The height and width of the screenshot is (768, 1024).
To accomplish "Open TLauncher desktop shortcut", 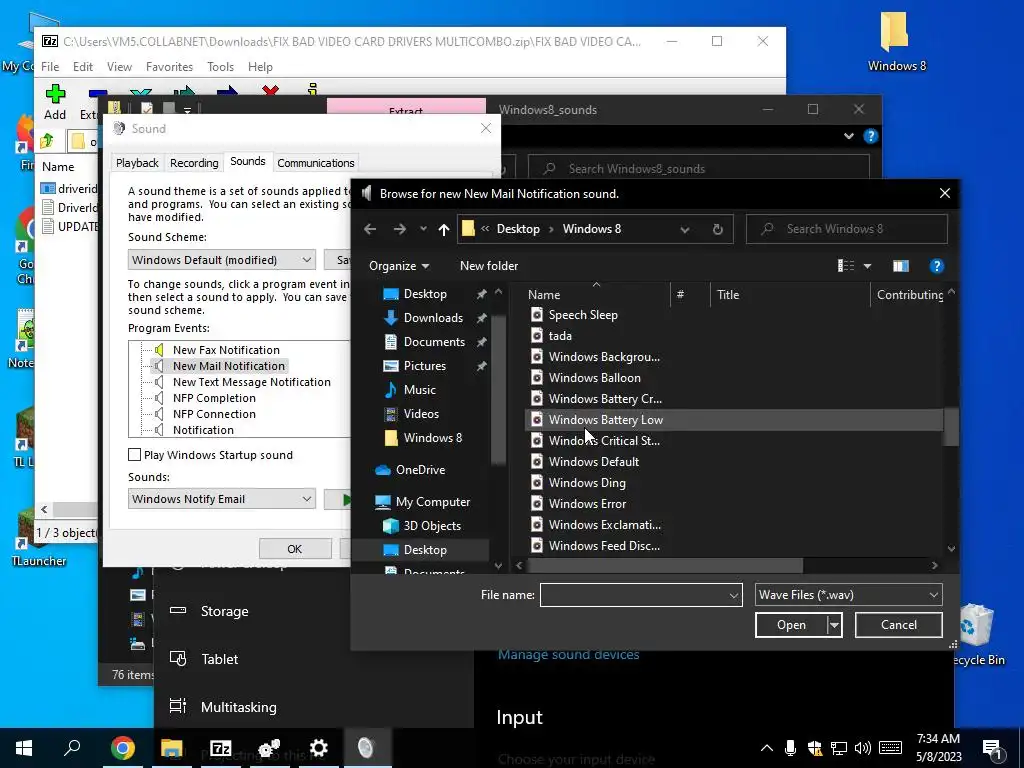I will [38, 537].
